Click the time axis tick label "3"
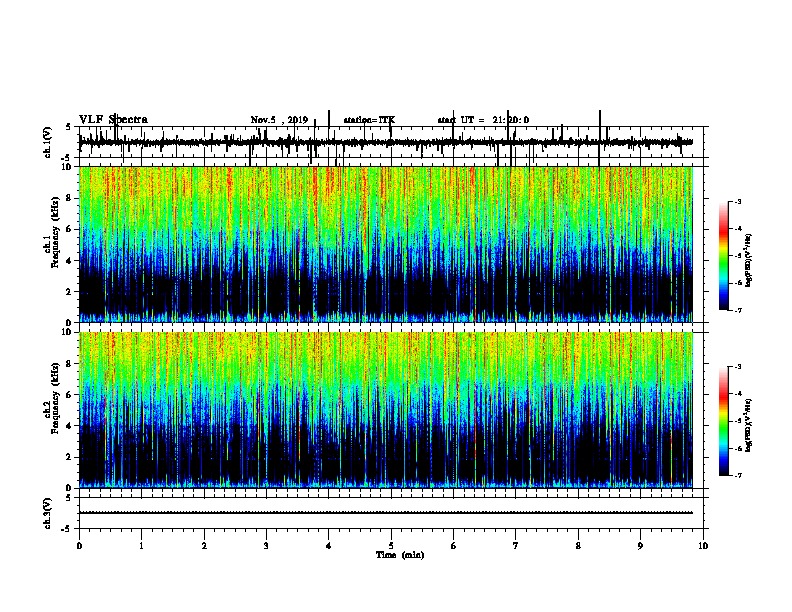792x612 pixels. click(x=266, y=546)
